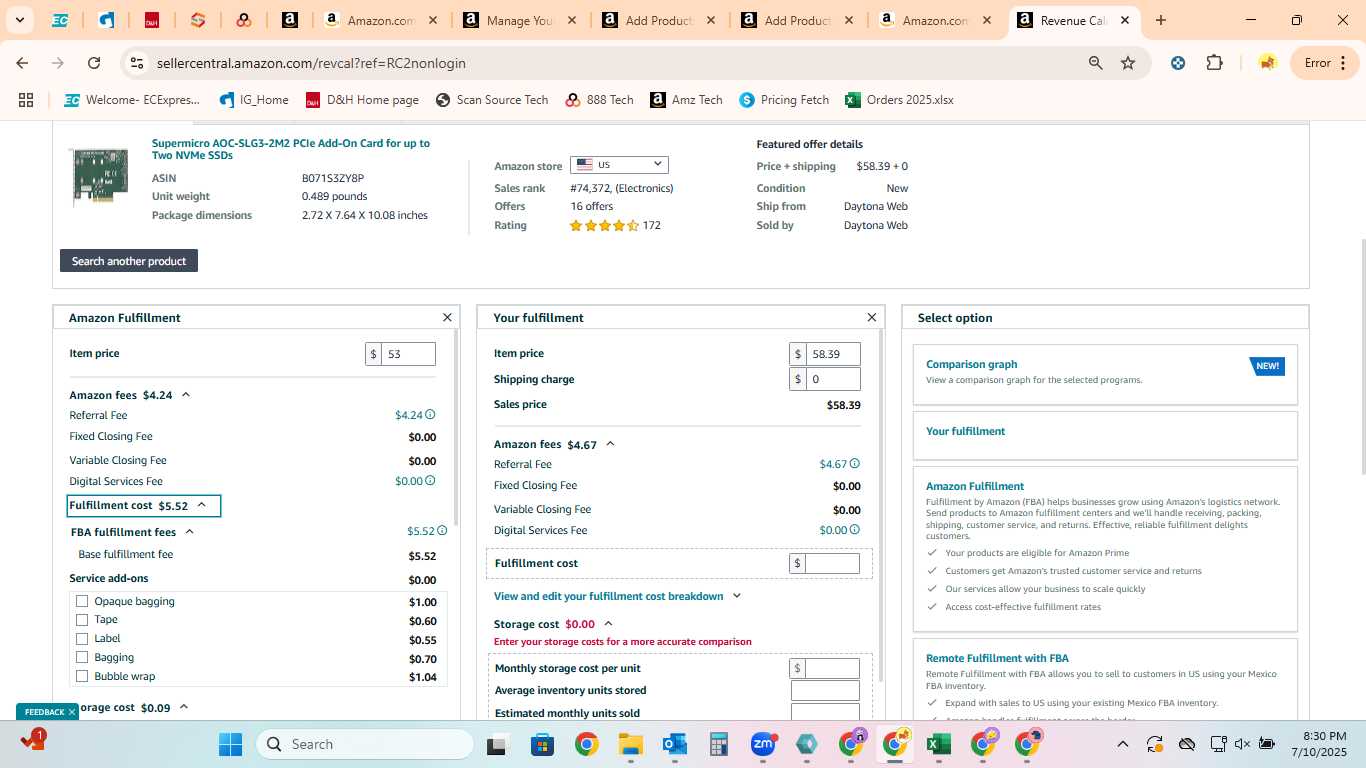Open Remote Fulfillment with FBA option

[x=997, y=658]
